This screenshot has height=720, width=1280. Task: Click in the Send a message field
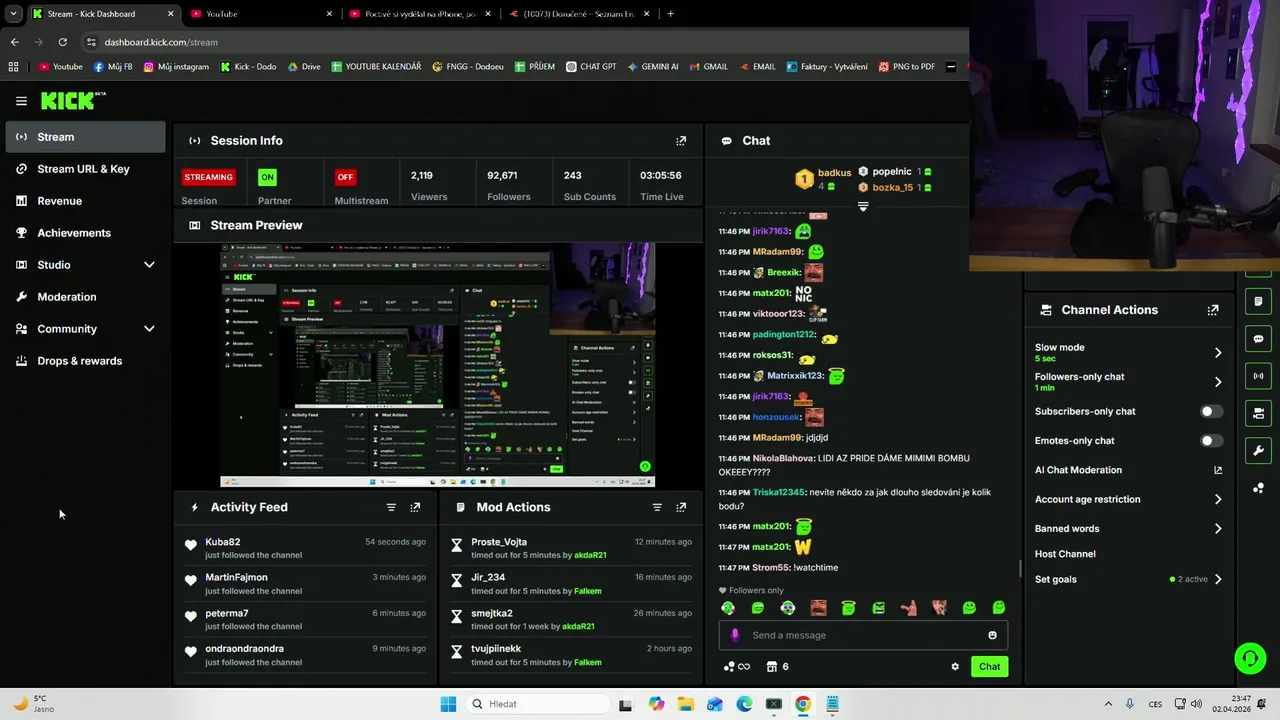(863, 635)
